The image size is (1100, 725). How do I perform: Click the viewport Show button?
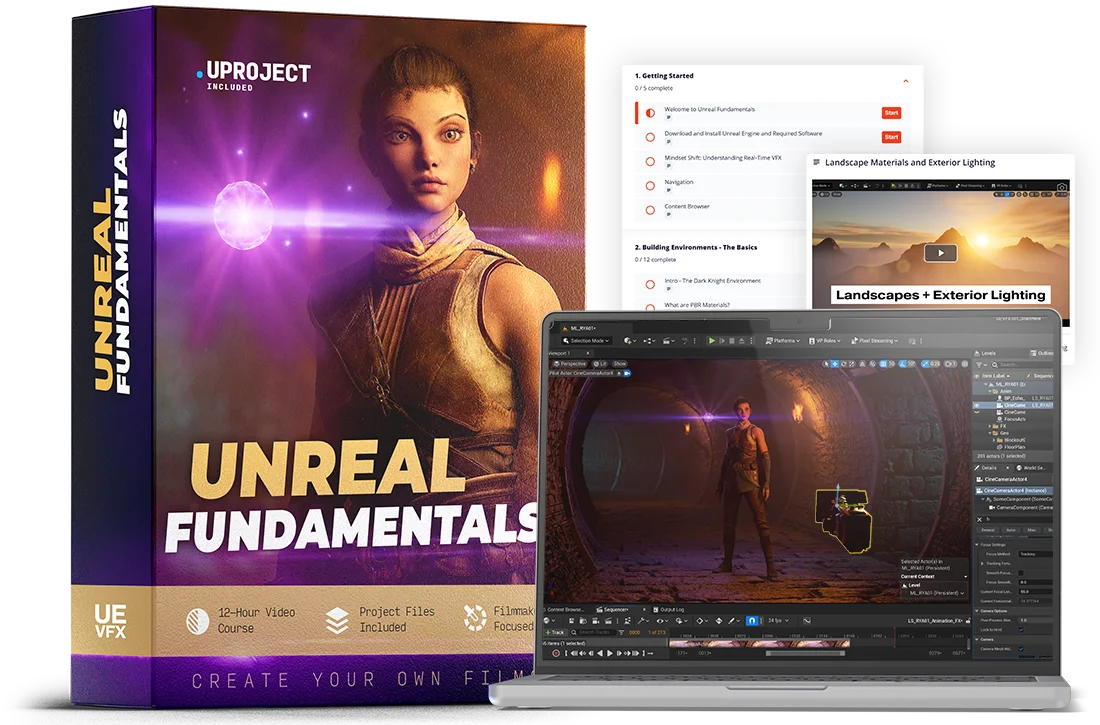click(x=620, y=364)
